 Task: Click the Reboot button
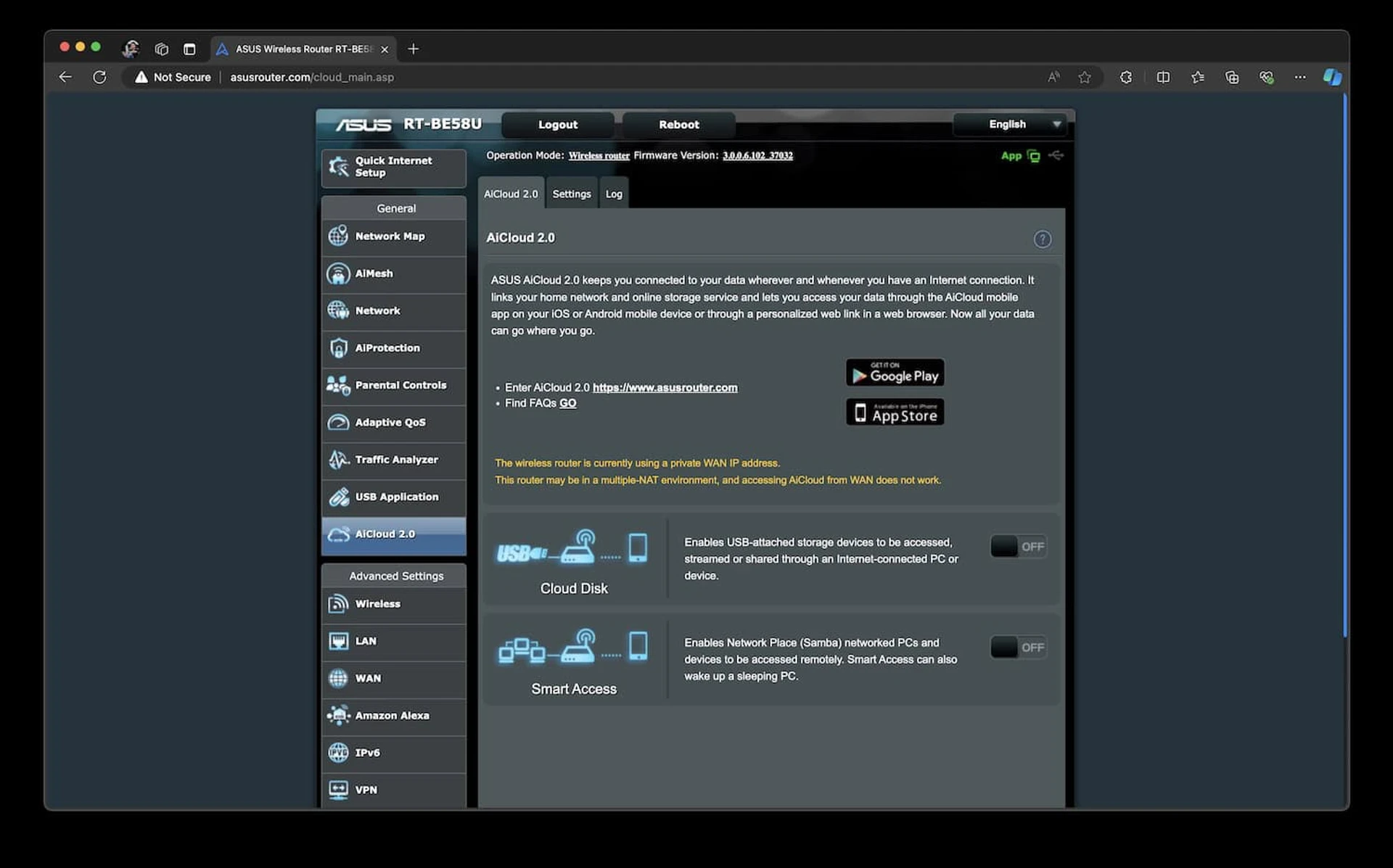coord(679,125)
